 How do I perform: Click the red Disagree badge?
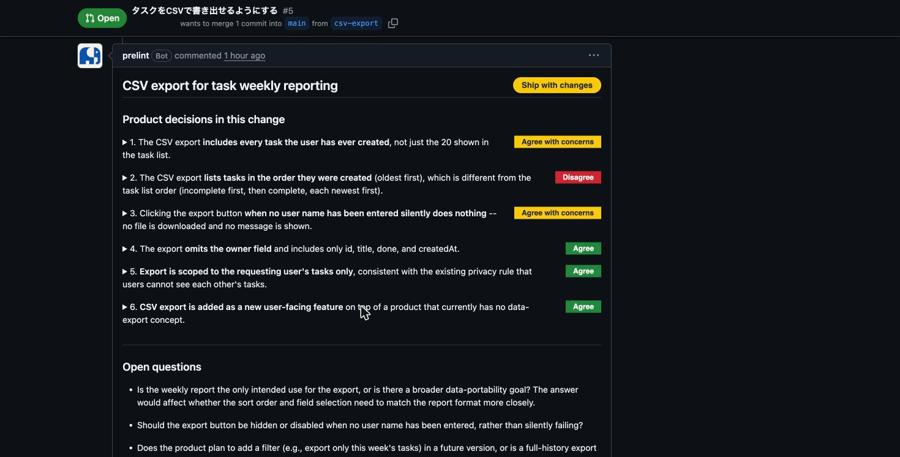[578, 177]
